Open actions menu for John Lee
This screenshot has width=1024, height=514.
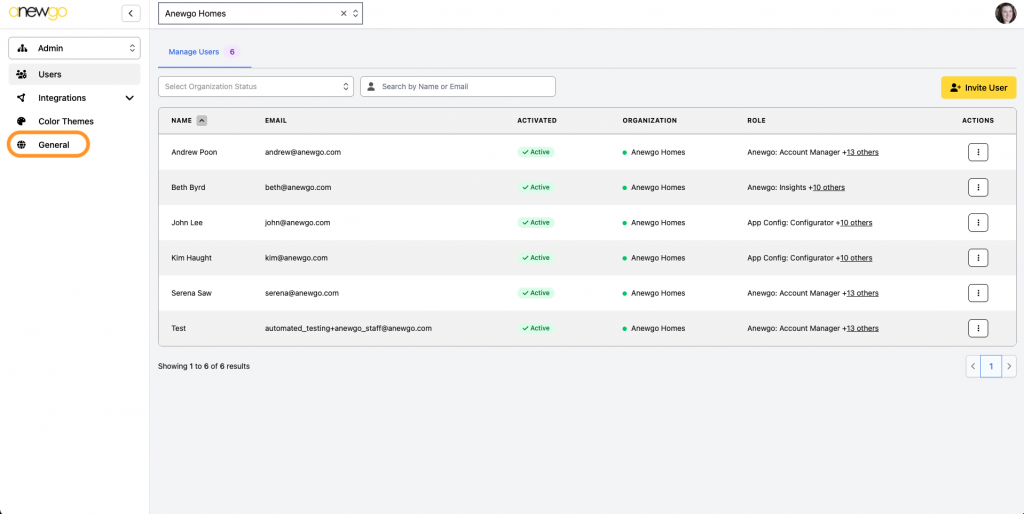point(978,223)
